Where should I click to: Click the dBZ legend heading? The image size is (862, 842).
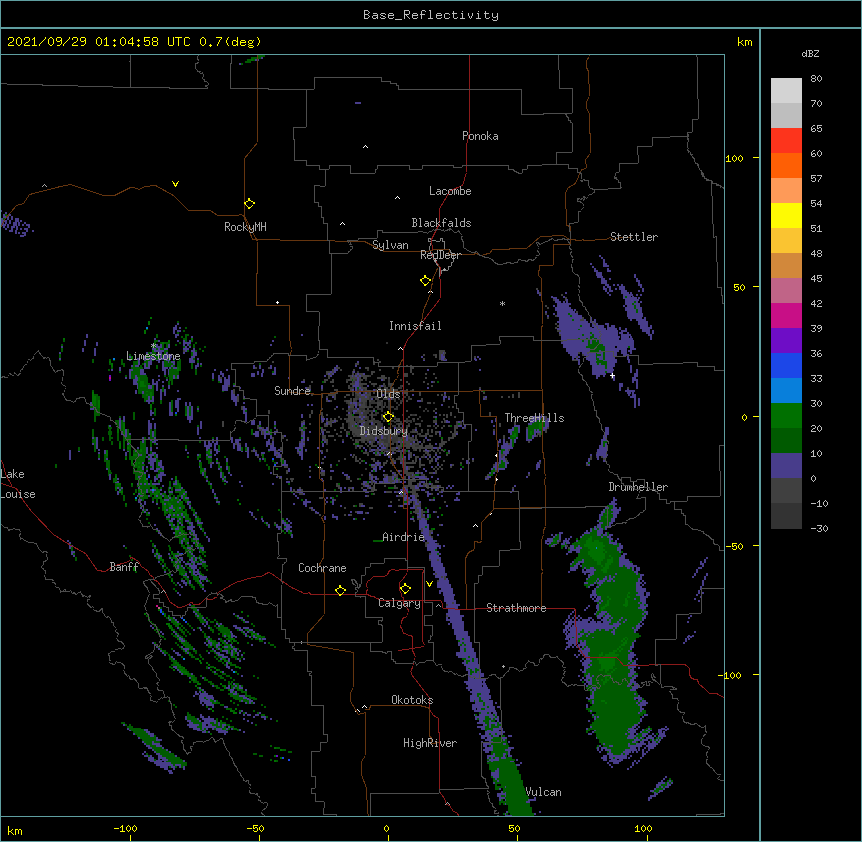810,53
